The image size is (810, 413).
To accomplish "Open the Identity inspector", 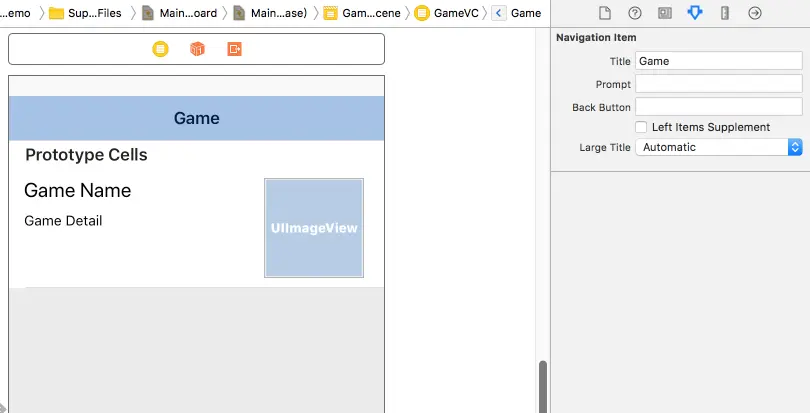I will point(665,13).
